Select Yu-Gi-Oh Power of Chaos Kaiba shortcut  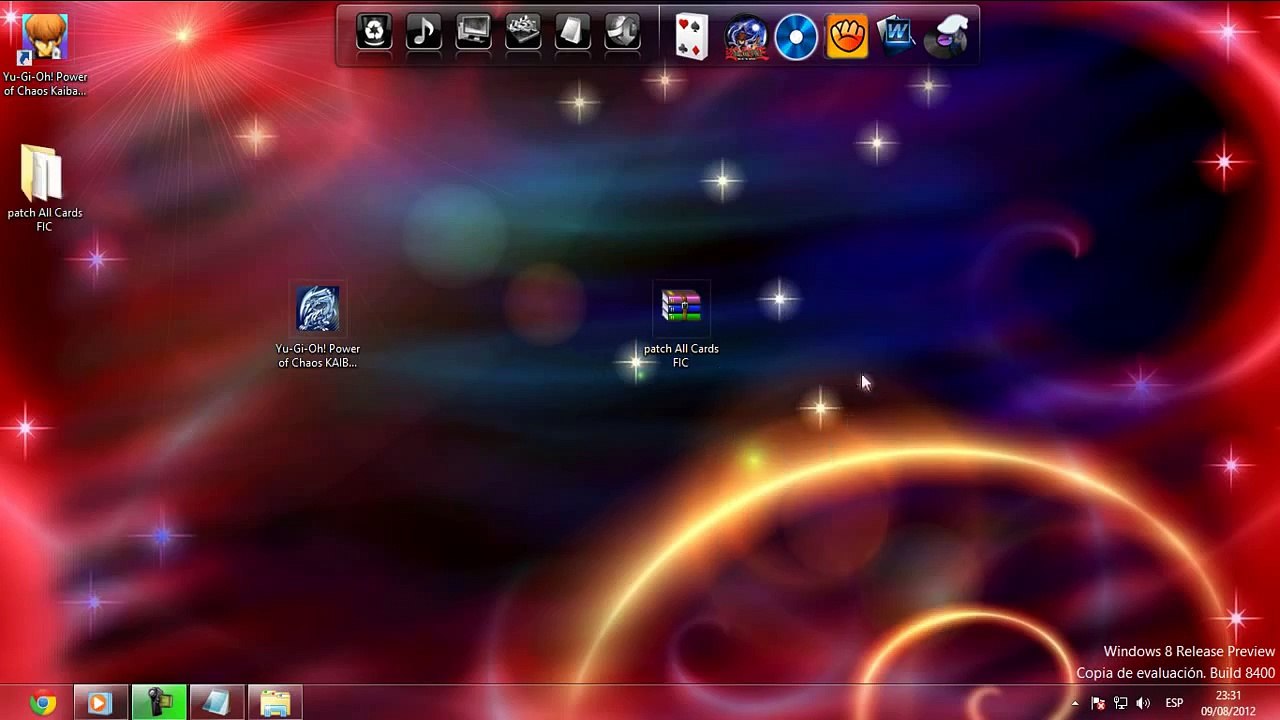(44, 40)
